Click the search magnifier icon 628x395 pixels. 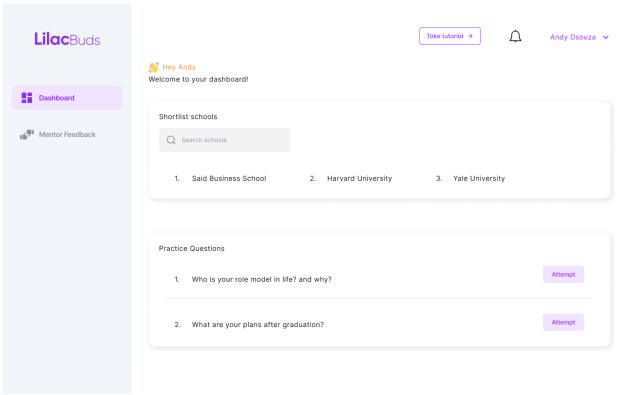tap(171, 140)
